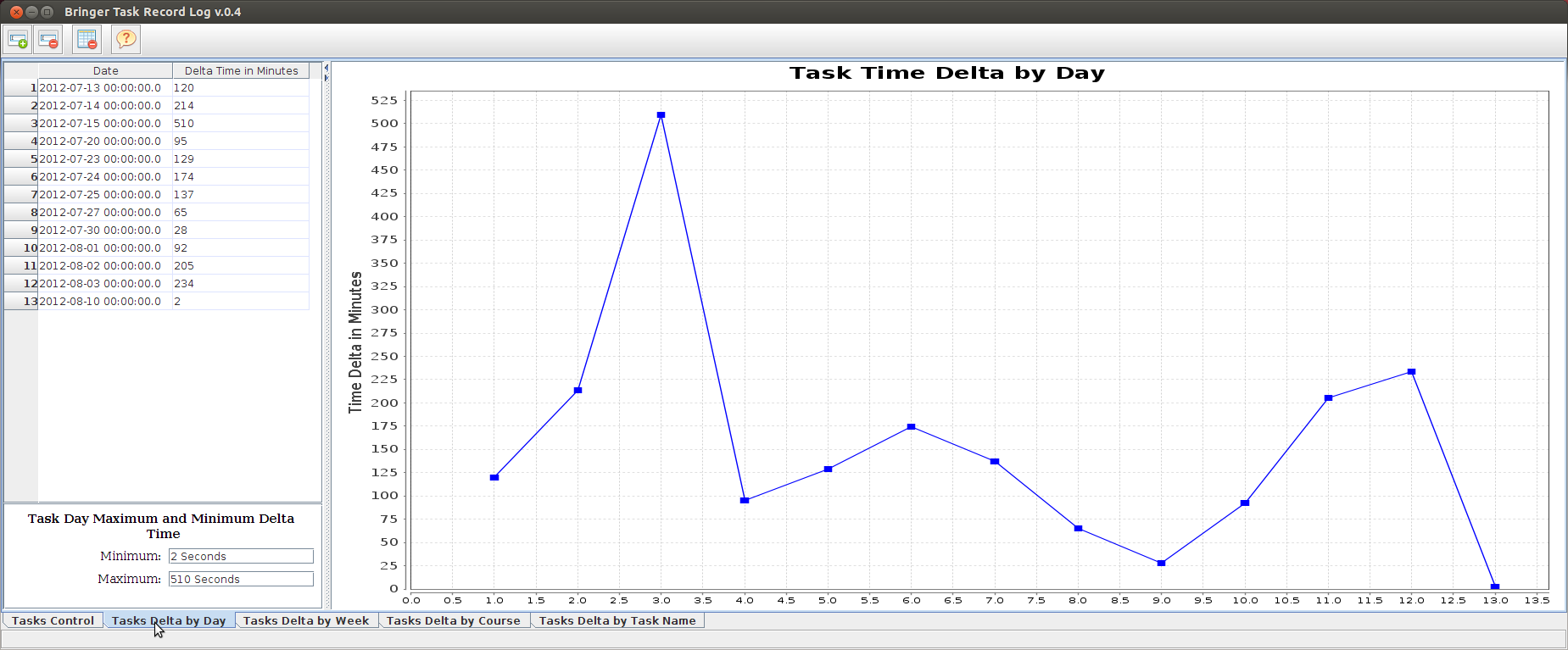
Task: Click the Minimum field showing 2 Seconds
Action: point(241,556)
